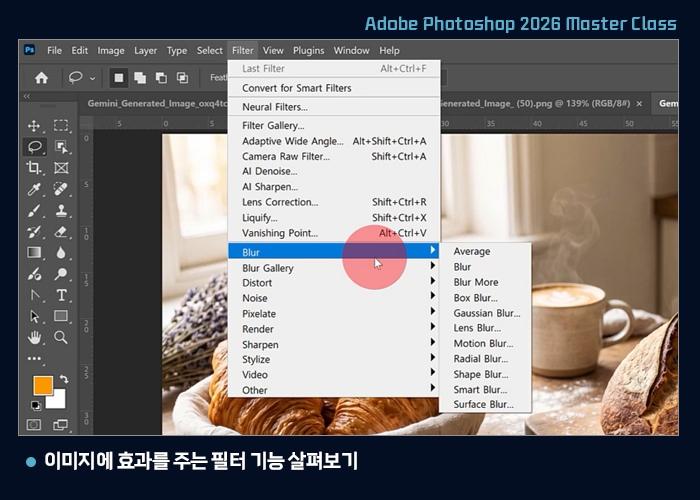The width and height of the screenshot is (700, 500).
Task: Expand the Sharpen submenu
Action: 333,345
